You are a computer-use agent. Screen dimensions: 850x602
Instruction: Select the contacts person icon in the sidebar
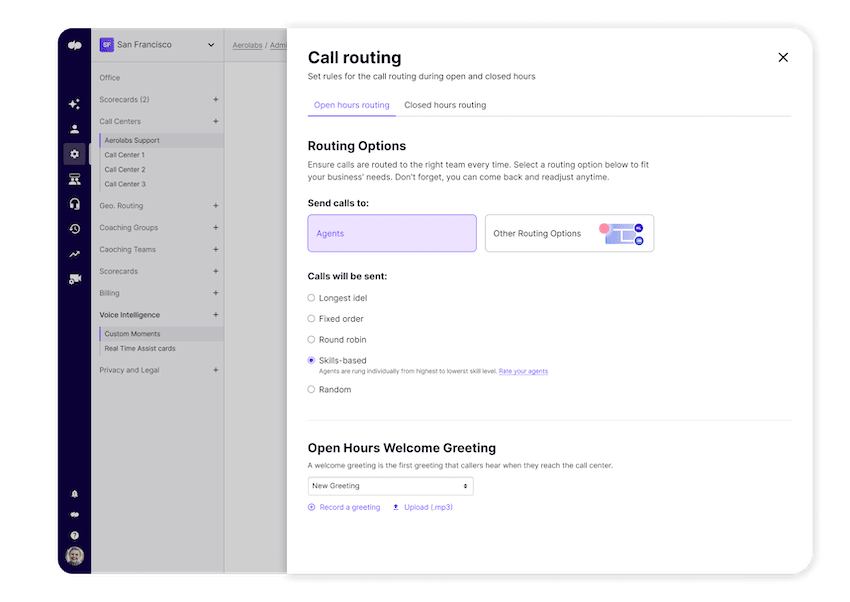coord(75,128)
